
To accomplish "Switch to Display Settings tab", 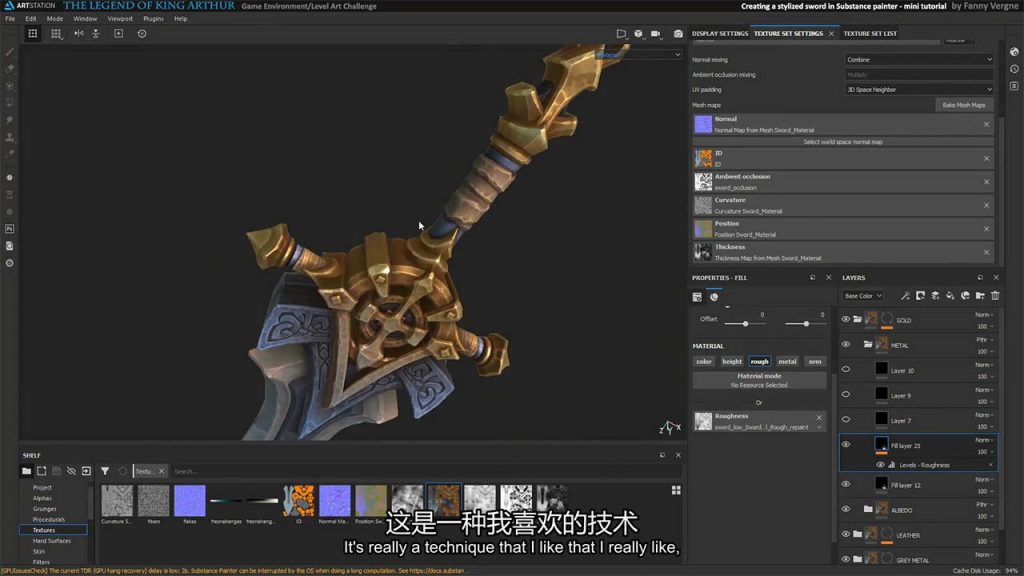I will point(720,33).
